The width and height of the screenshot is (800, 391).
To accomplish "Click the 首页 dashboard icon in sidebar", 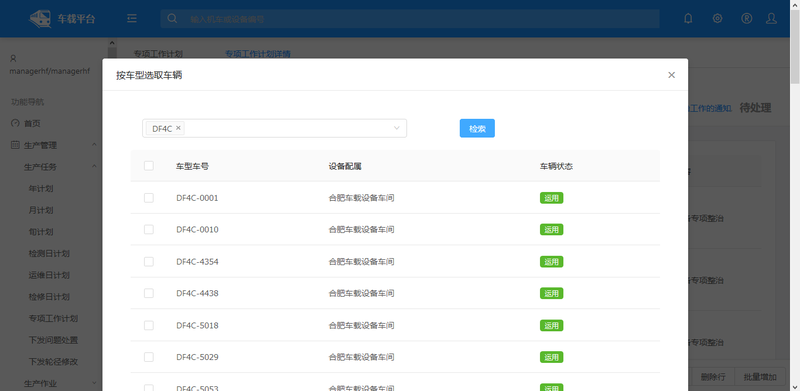I will point(15,124).
